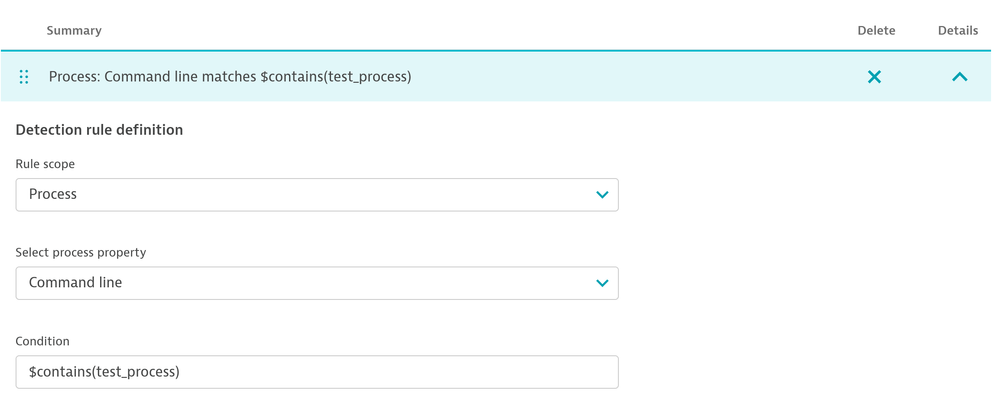Image resolution: width=998 pixels, height=400 pixels.
Task: Click the 'Select process property' label
Action: click(81, 253)
